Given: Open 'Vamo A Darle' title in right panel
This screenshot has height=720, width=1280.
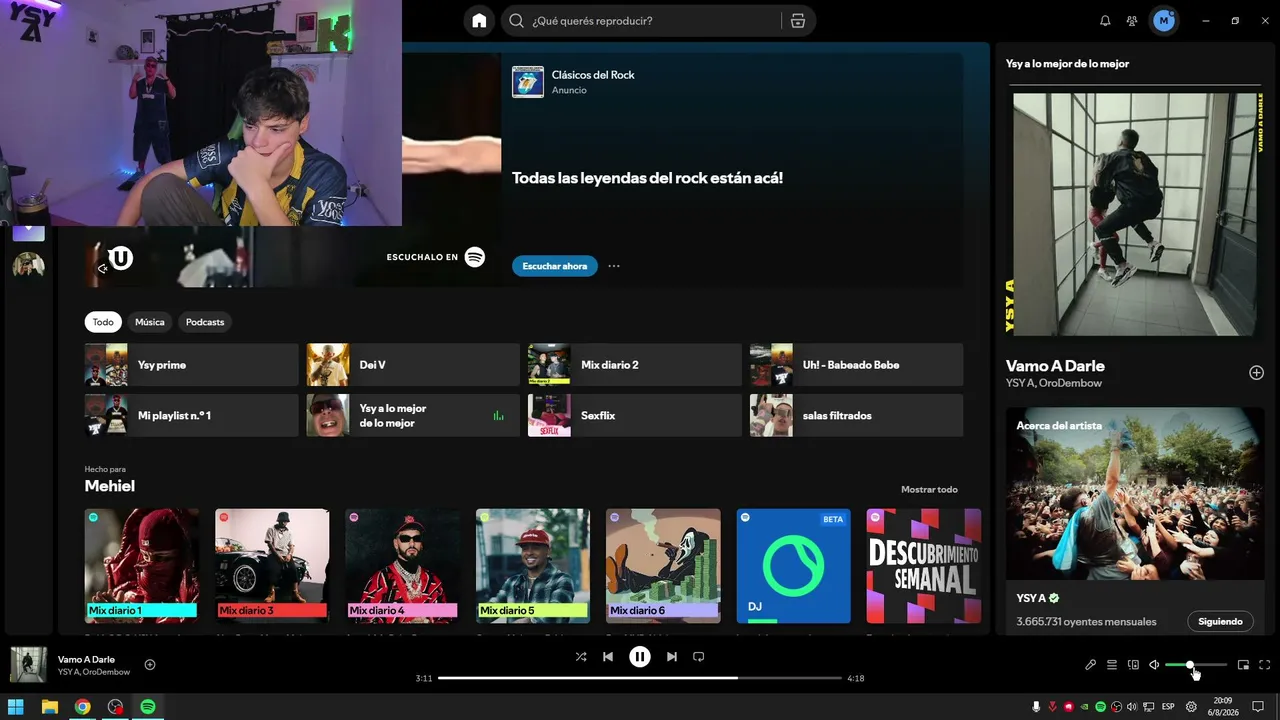Looking at the screenshot, I should [x=1055, y=366].
